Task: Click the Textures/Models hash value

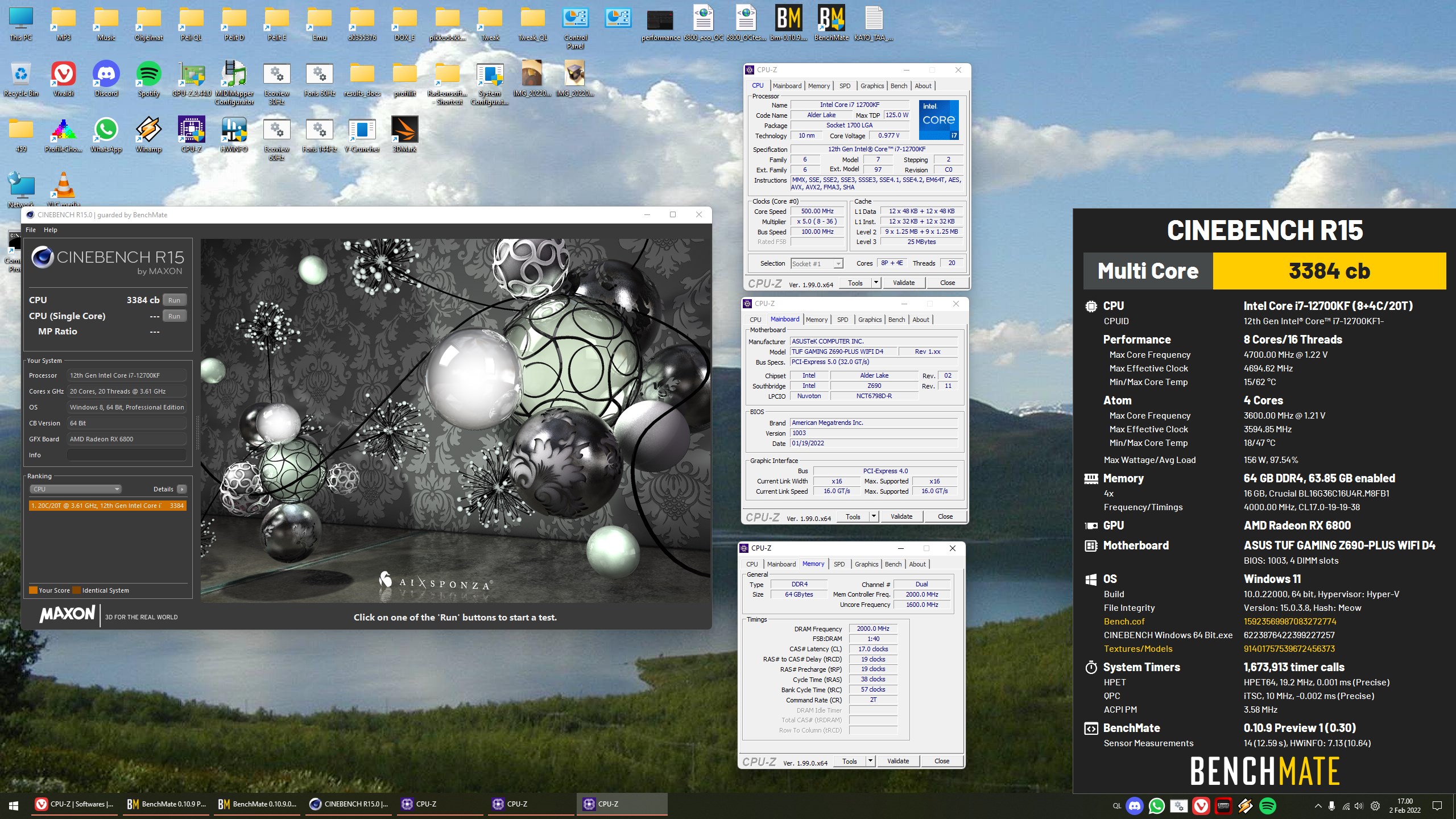Action: [1289, 649]
